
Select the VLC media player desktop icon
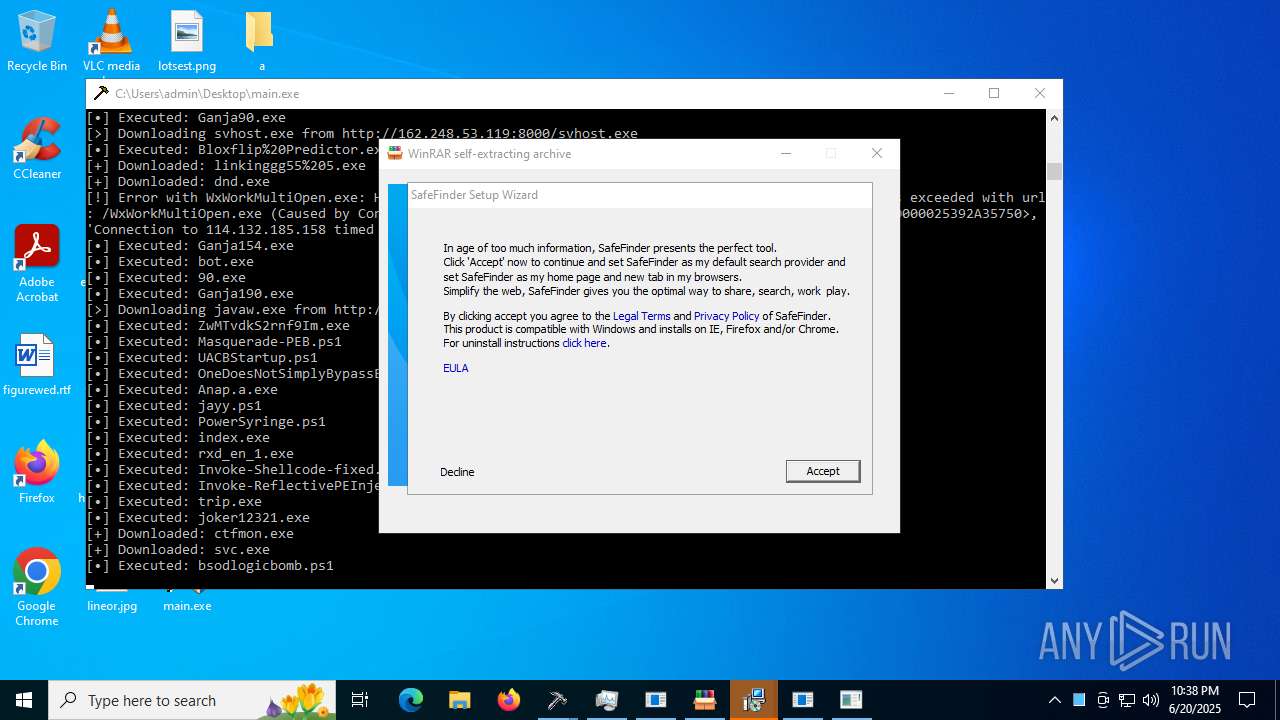tap(111, 42)
